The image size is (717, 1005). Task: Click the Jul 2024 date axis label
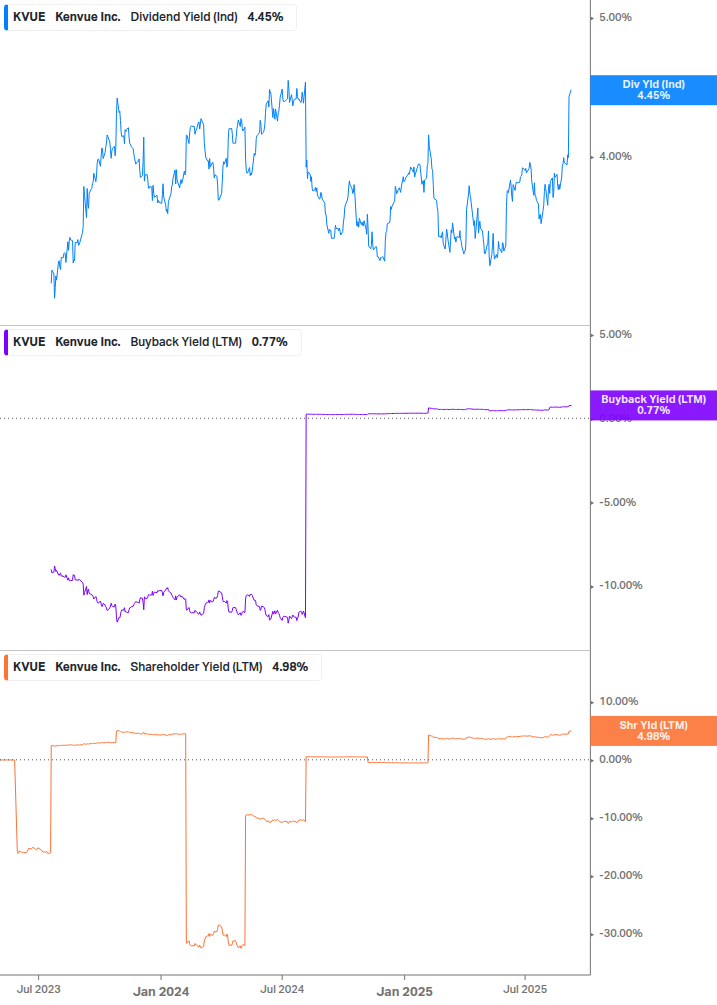pos(282,989)
